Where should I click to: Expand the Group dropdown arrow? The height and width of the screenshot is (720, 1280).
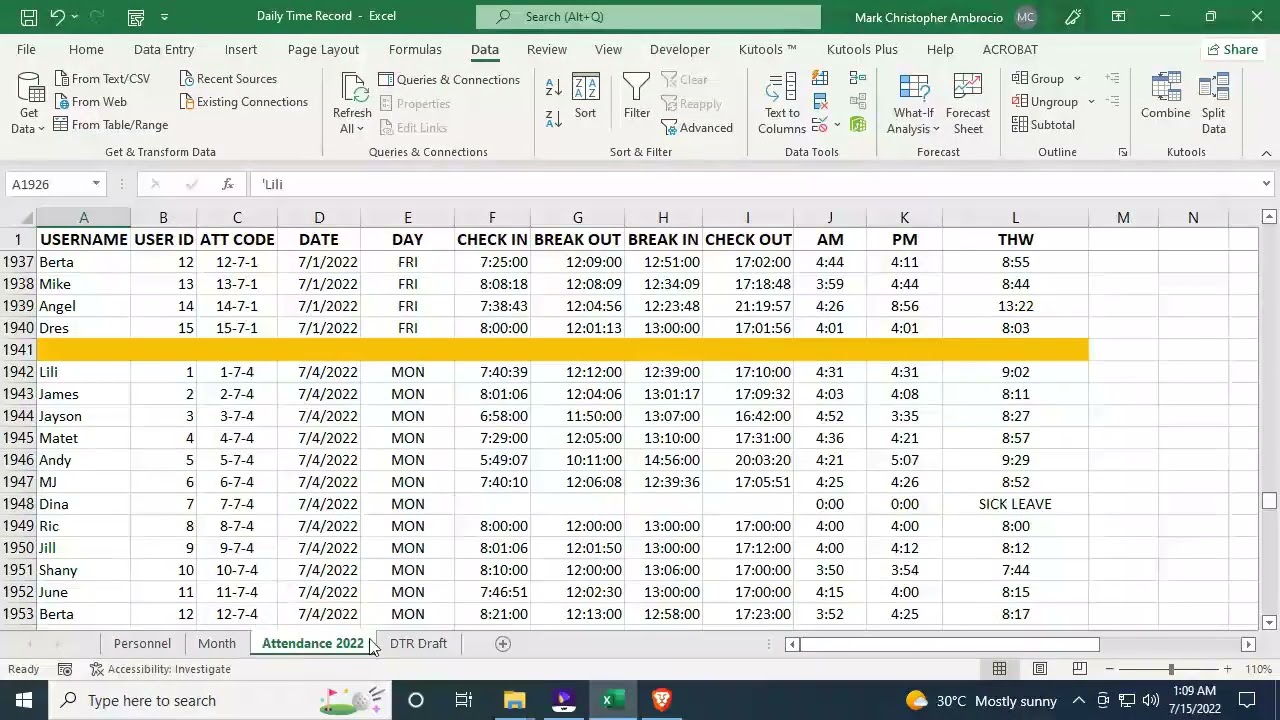coord(1077,79)
